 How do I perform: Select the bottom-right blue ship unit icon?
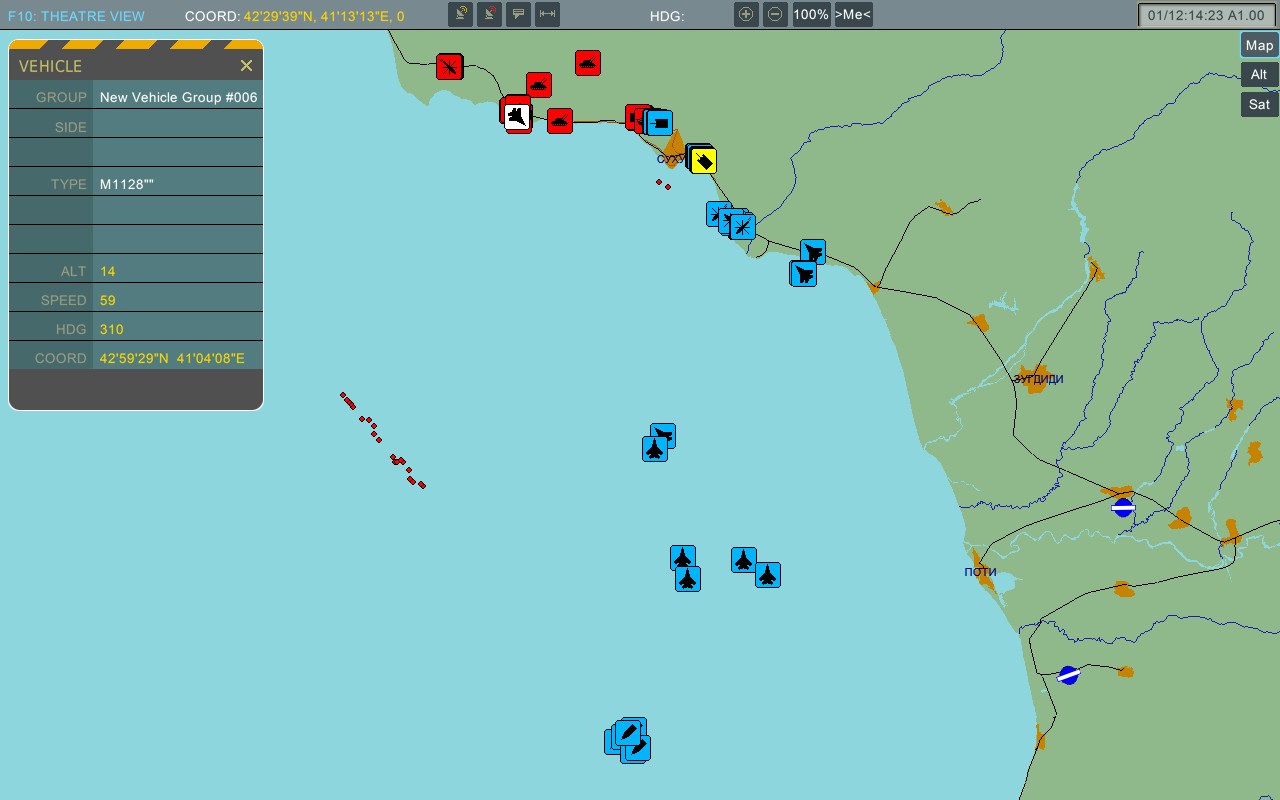[x=637, y=748]
